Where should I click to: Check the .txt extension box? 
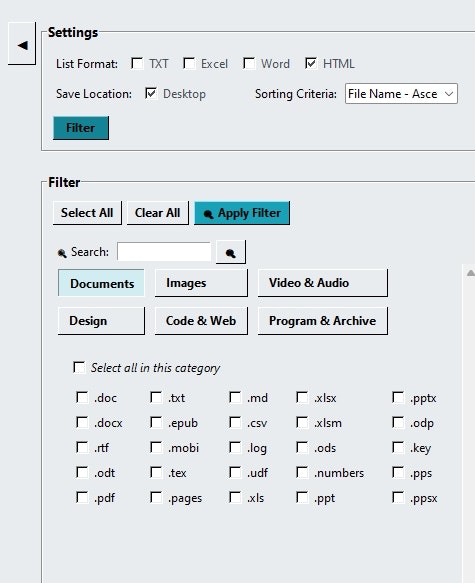156,397
